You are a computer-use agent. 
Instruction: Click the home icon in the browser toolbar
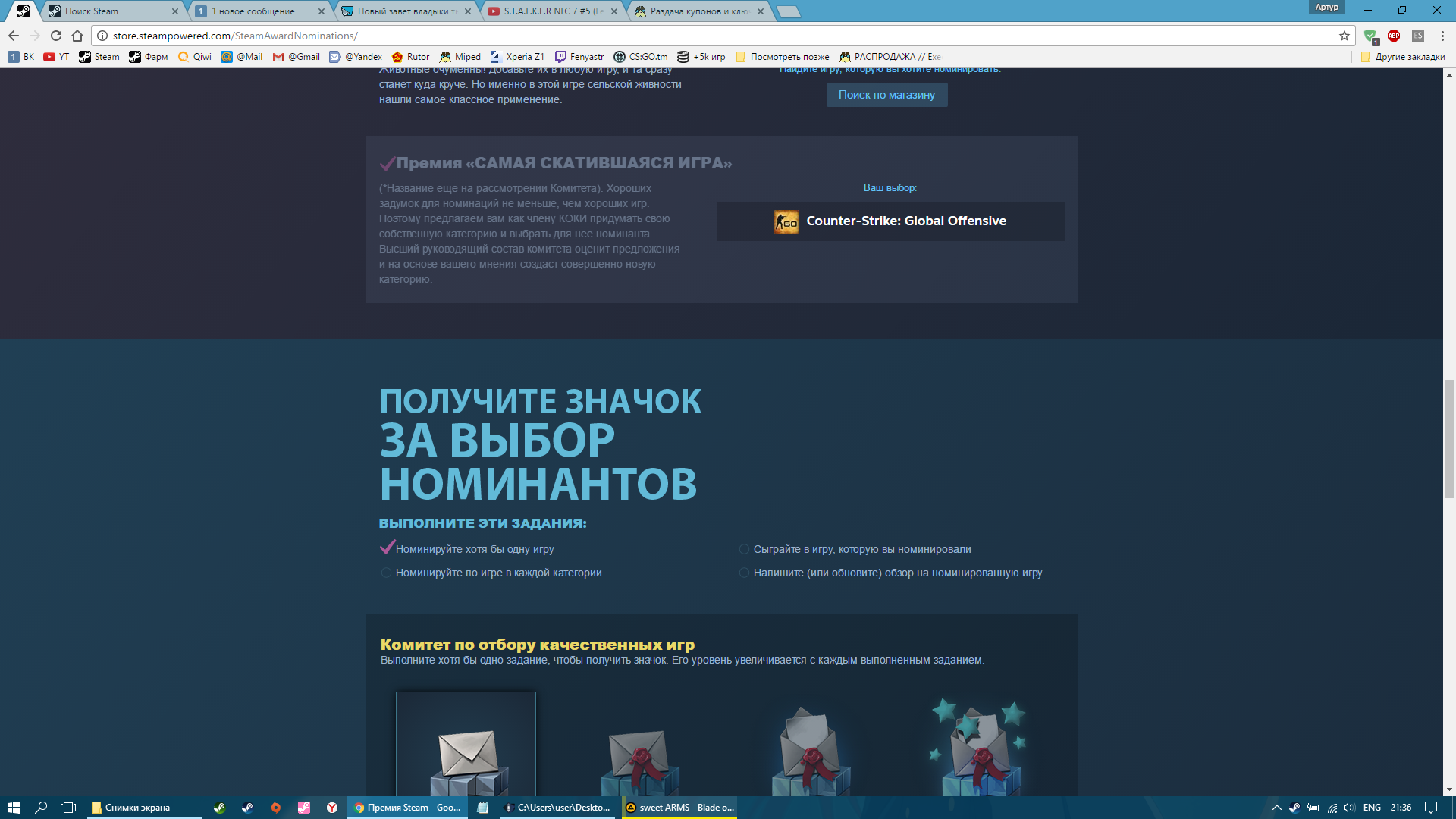pos(77,36)
